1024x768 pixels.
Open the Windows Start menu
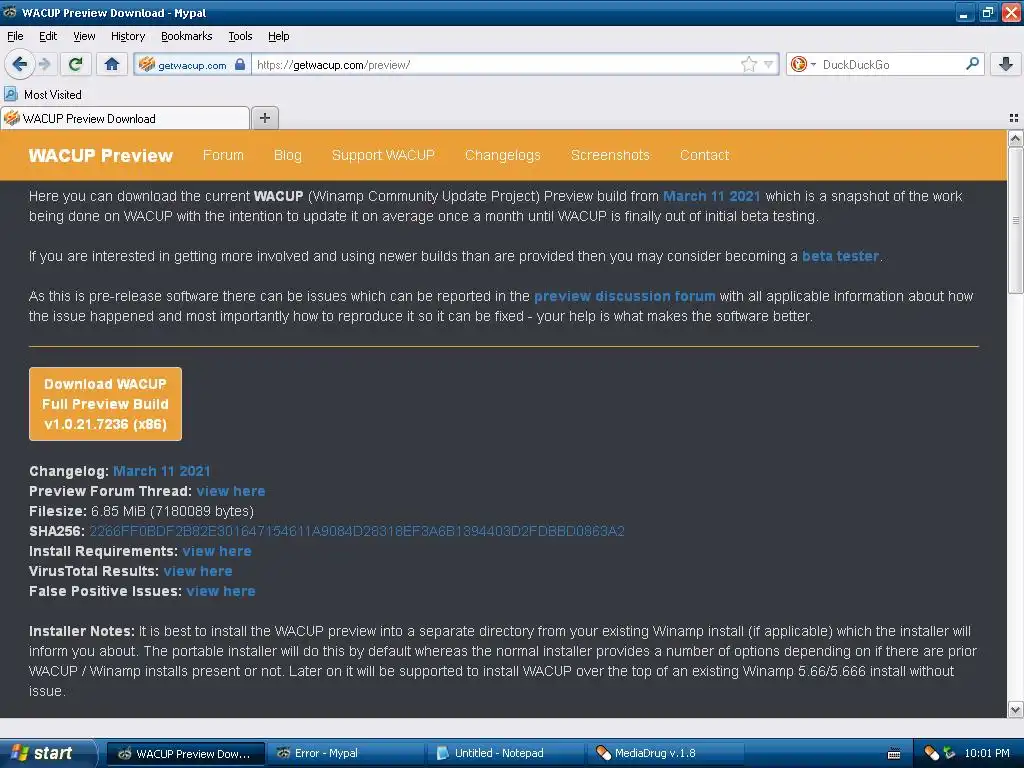tap(48, 753)
